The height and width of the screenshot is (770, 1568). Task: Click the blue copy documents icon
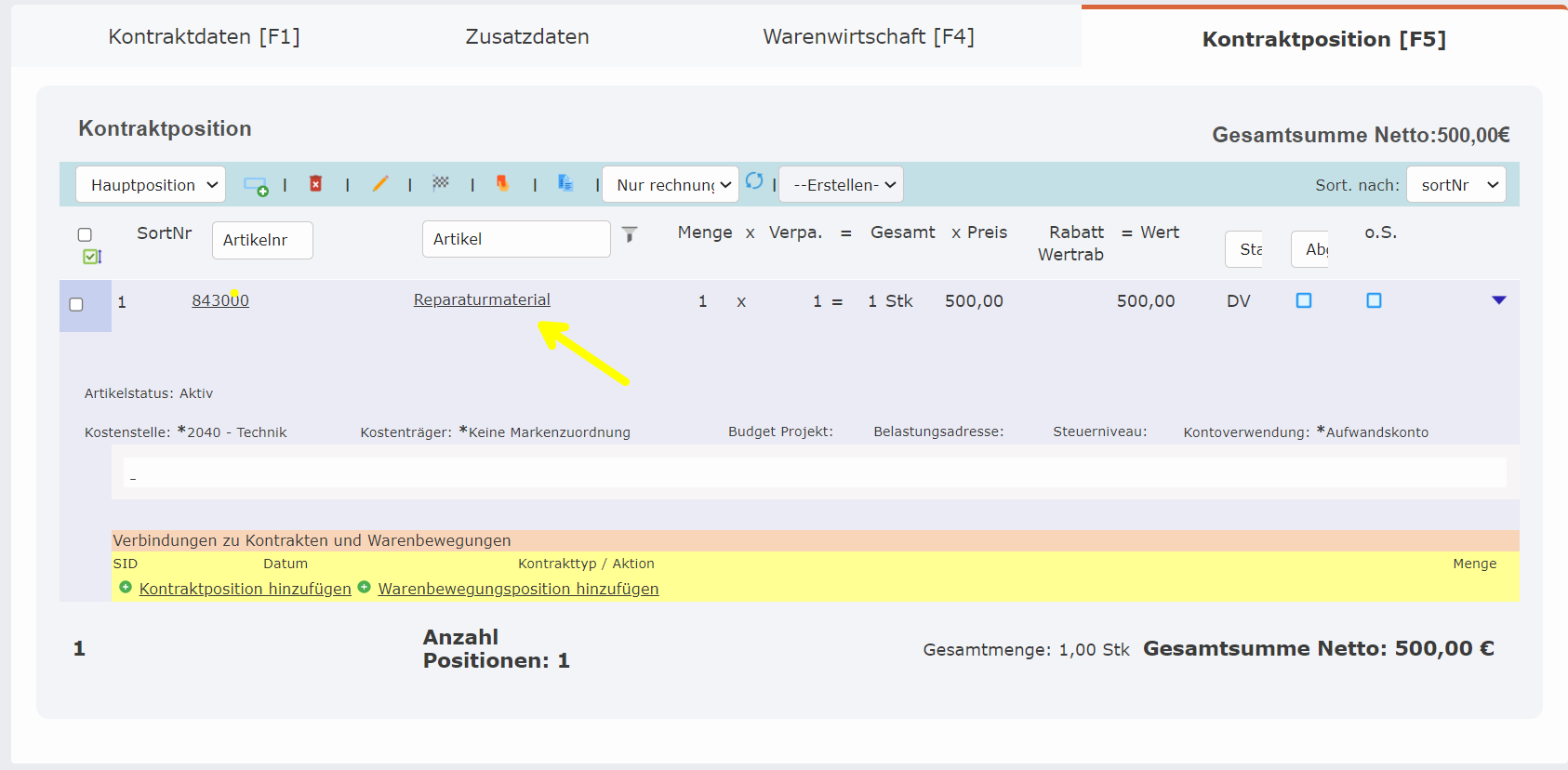coord(565,183)
